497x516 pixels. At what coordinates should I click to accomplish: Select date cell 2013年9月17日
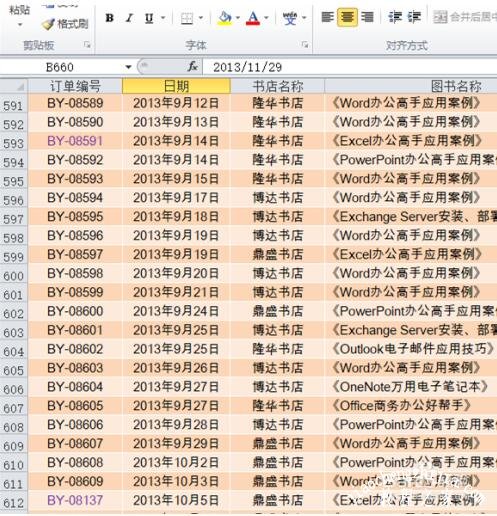coord(176,198)
